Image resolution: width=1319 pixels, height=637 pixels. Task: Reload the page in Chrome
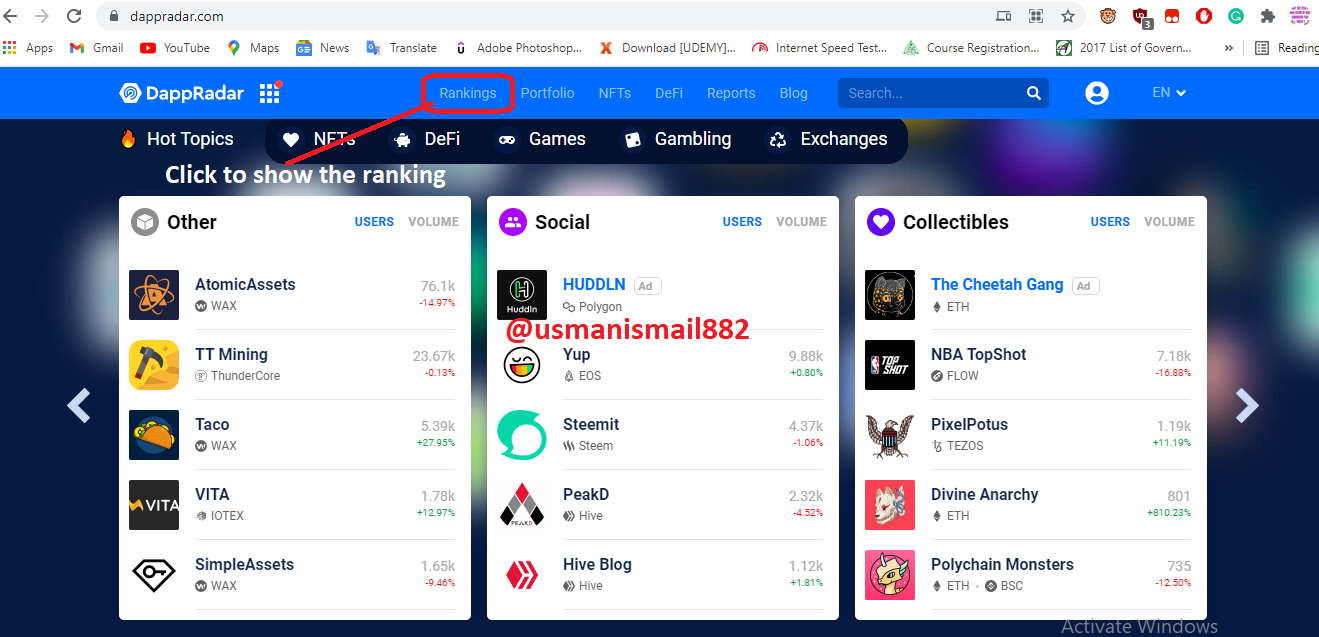pyautogui.click(x=74, y=16)
